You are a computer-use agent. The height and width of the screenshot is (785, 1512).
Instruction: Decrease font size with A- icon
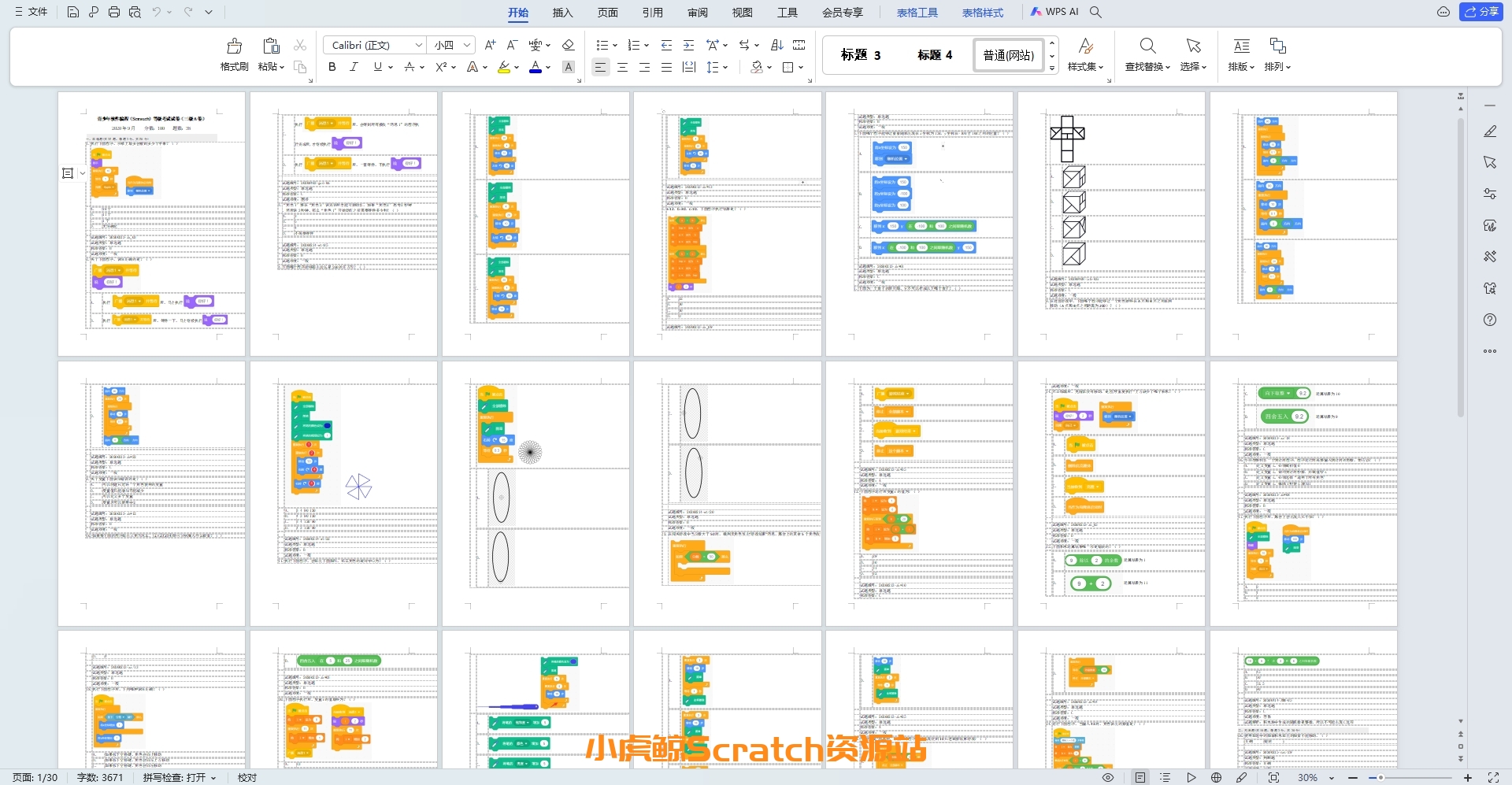pos(512,45)
